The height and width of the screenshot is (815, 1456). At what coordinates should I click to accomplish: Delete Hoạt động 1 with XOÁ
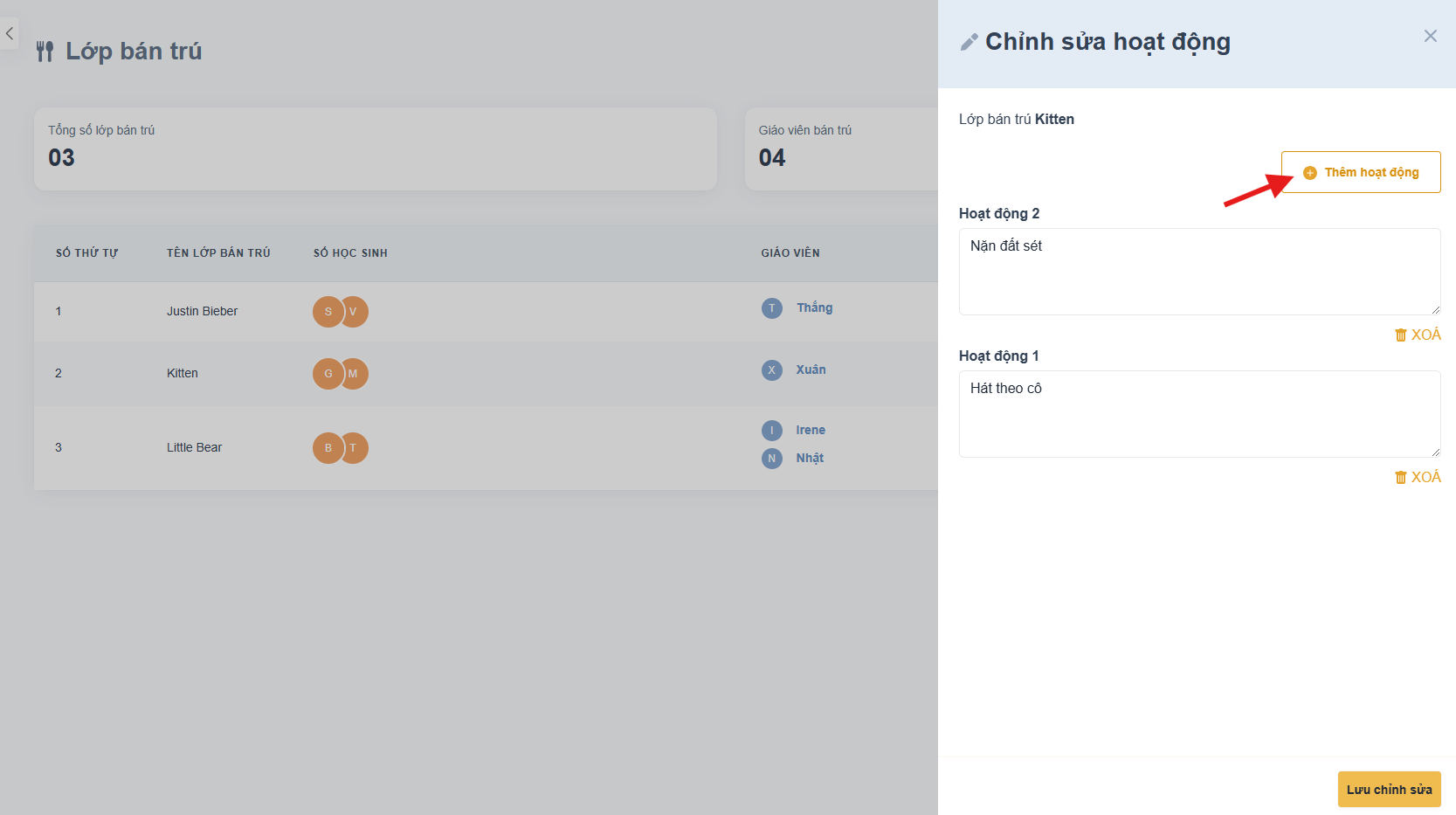click(x=1418, y=477)
